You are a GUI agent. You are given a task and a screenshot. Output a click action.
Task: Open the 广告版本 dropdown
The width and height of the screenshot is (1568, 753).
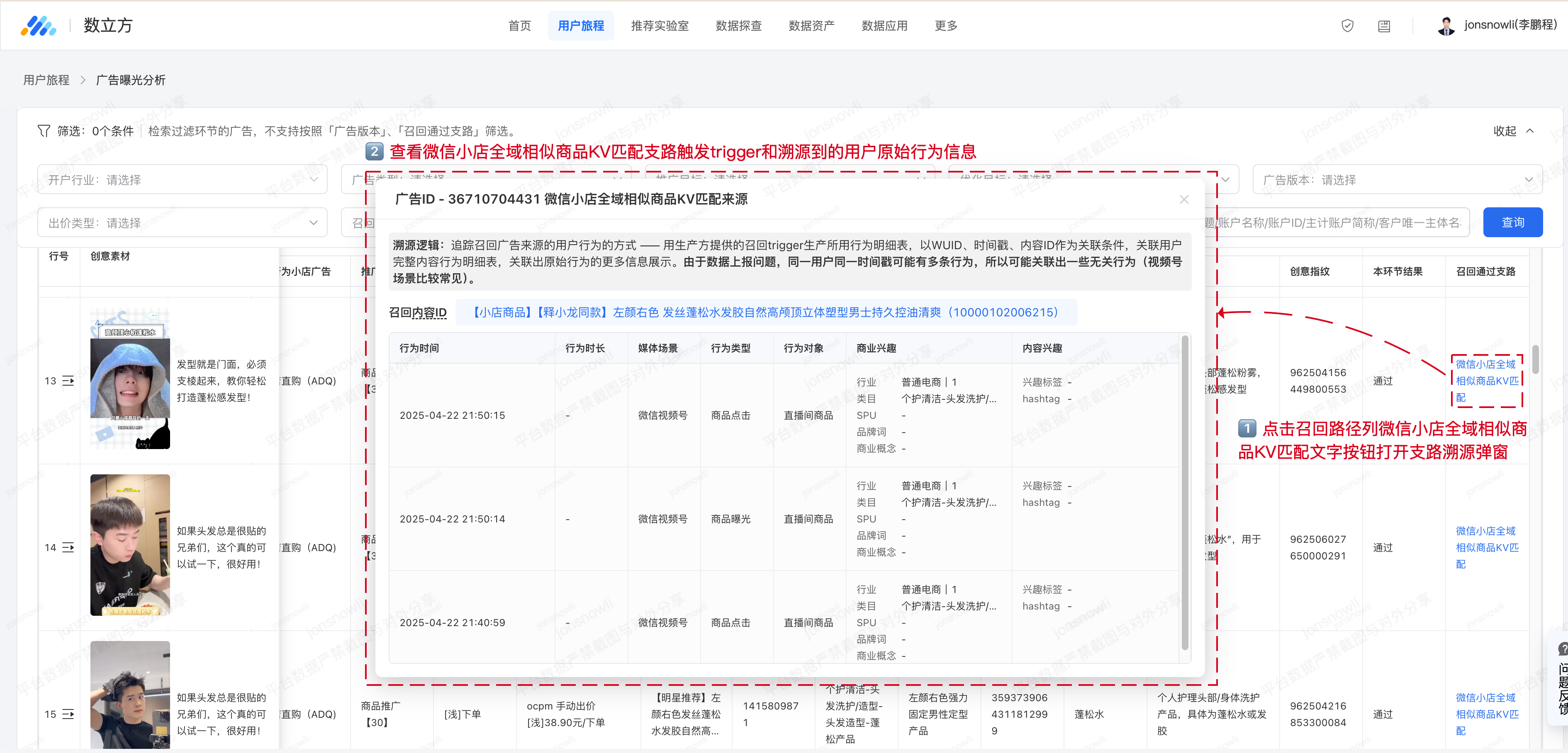click(1397, 180)
